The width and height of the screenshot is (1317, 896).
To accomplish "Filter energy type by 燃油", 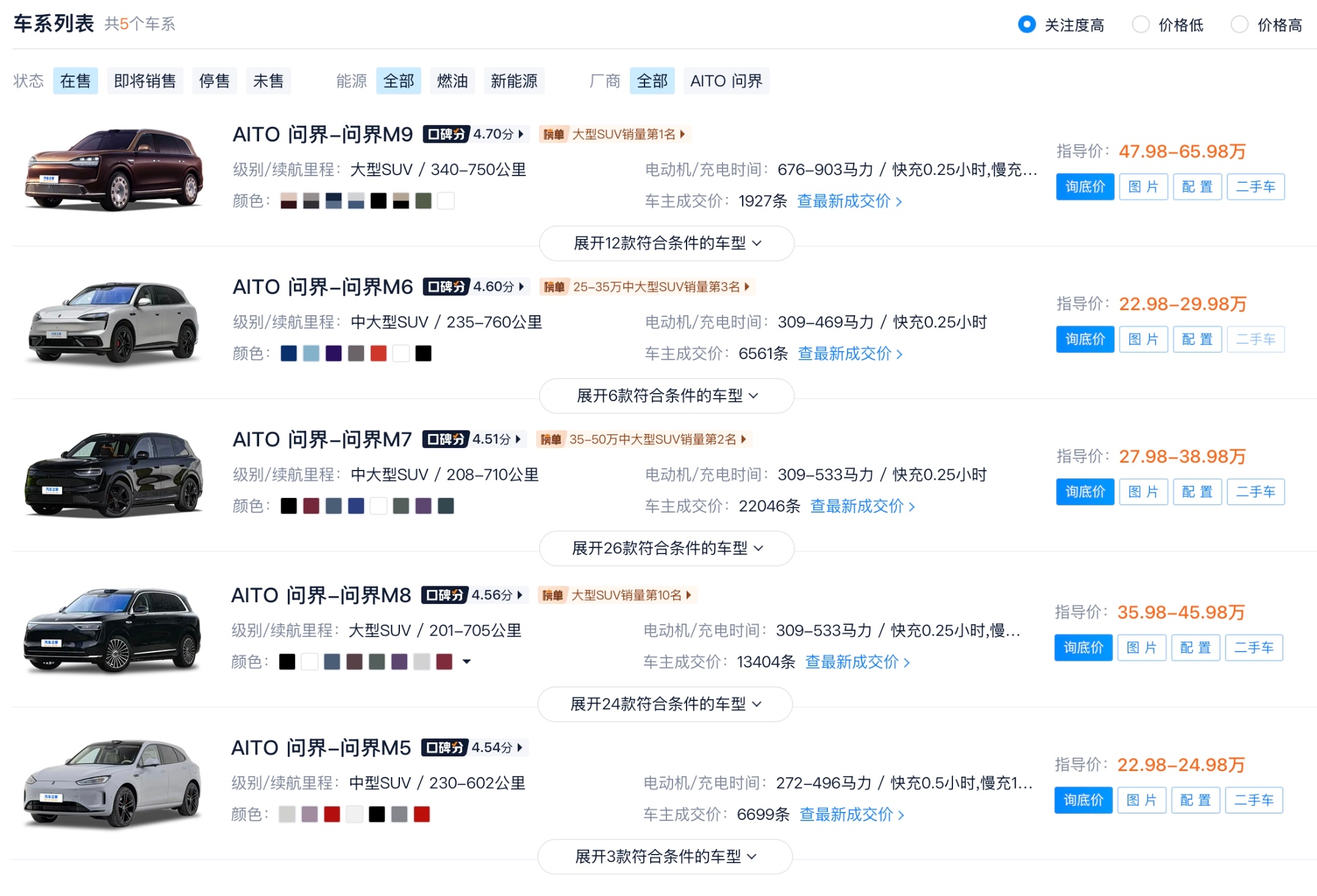I will tap(452, 81).
